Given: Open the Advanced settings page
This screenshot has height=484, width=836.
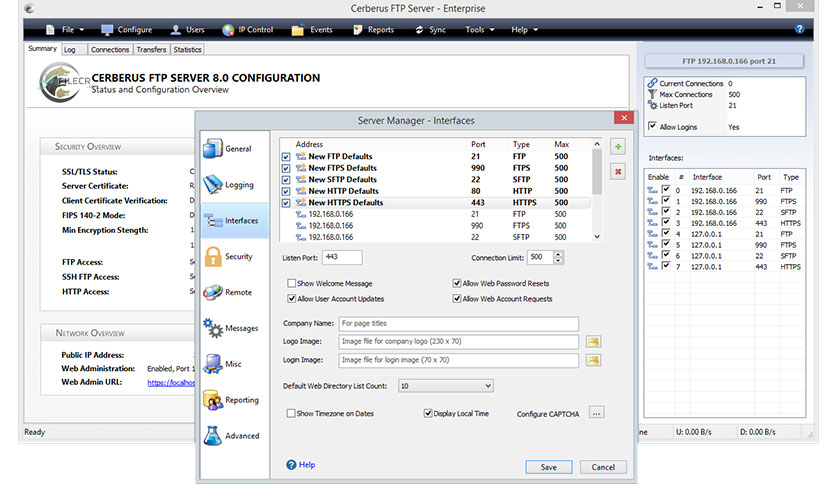Looking at the screenshot, I should click(235, 435).
